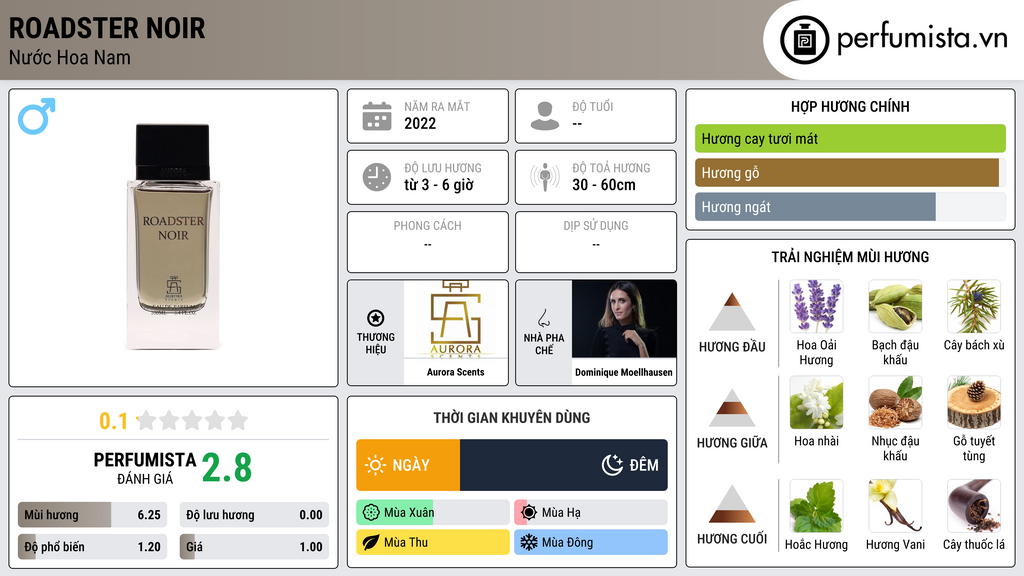The image size is (1024, 576).
Task: Click the Aurora Scents brand name caption
Action: [456, 372]
